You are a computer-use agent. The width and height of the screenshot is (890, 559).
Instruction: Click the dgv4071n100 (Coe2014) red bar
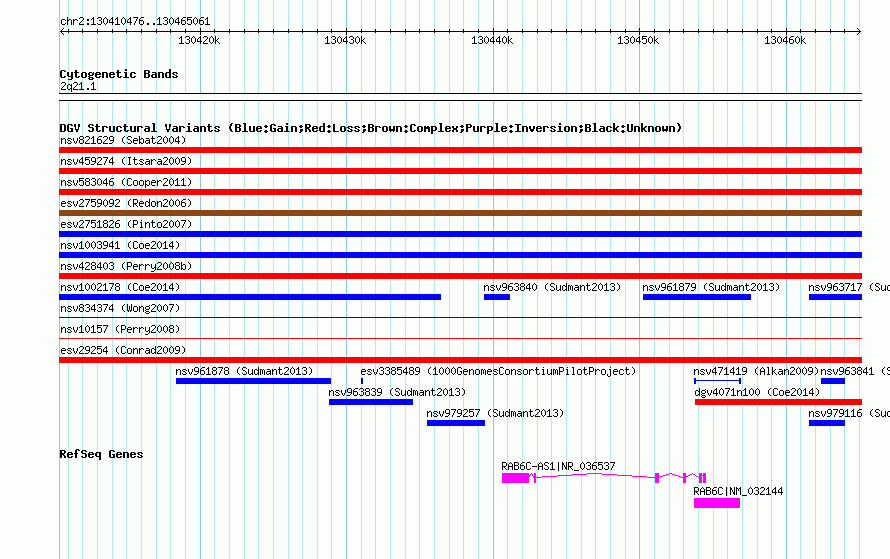tap(778, 402)
